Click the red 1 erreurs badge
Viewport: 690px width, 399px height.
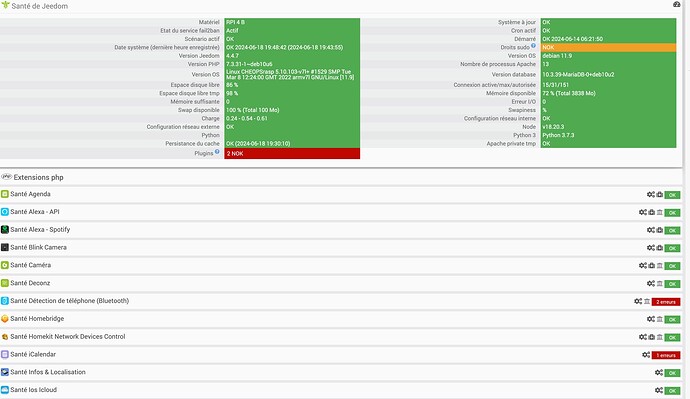pyautogui.click(x=666, y=355)
